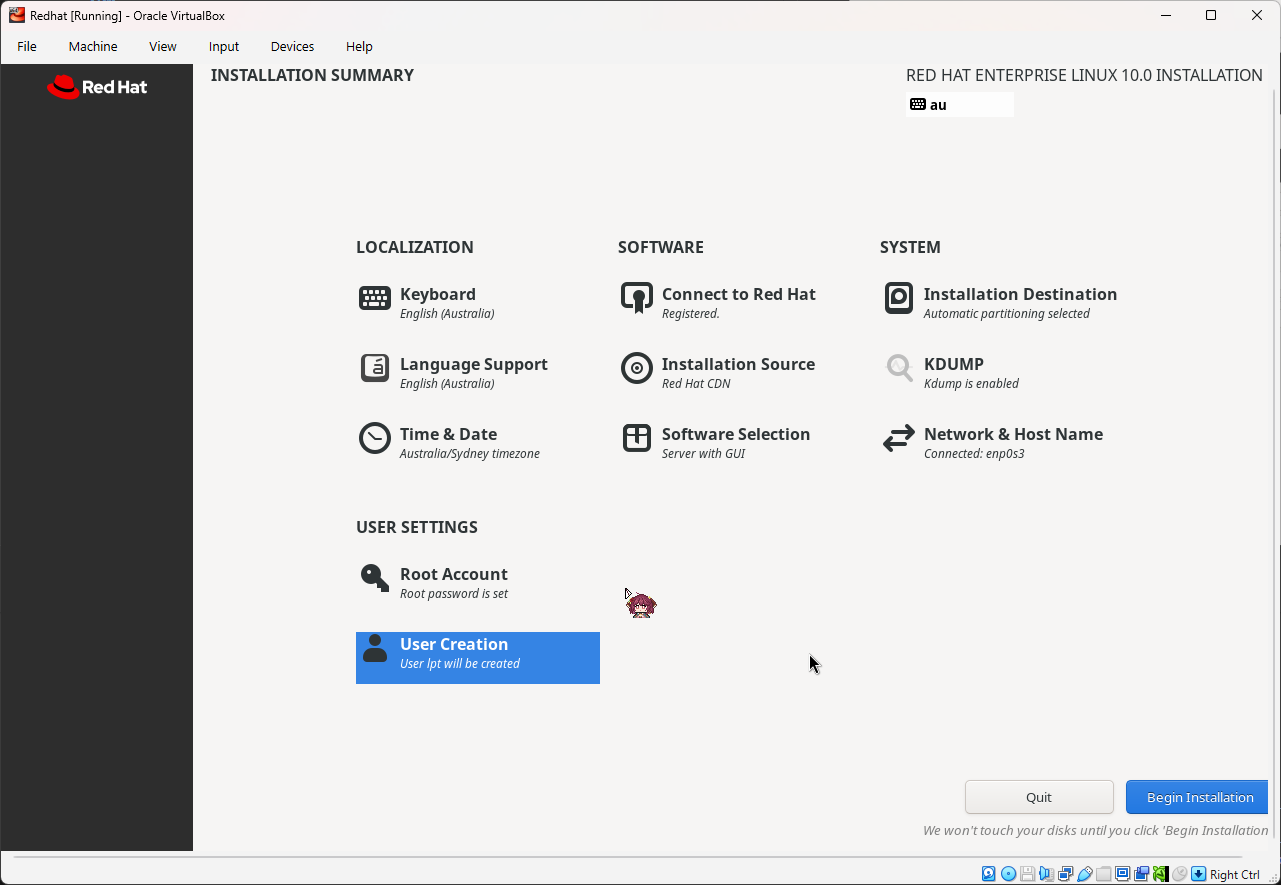Screen dimensions: 1281x885
Task: Click the optical drives icon in status bar
Action: 1008,873
